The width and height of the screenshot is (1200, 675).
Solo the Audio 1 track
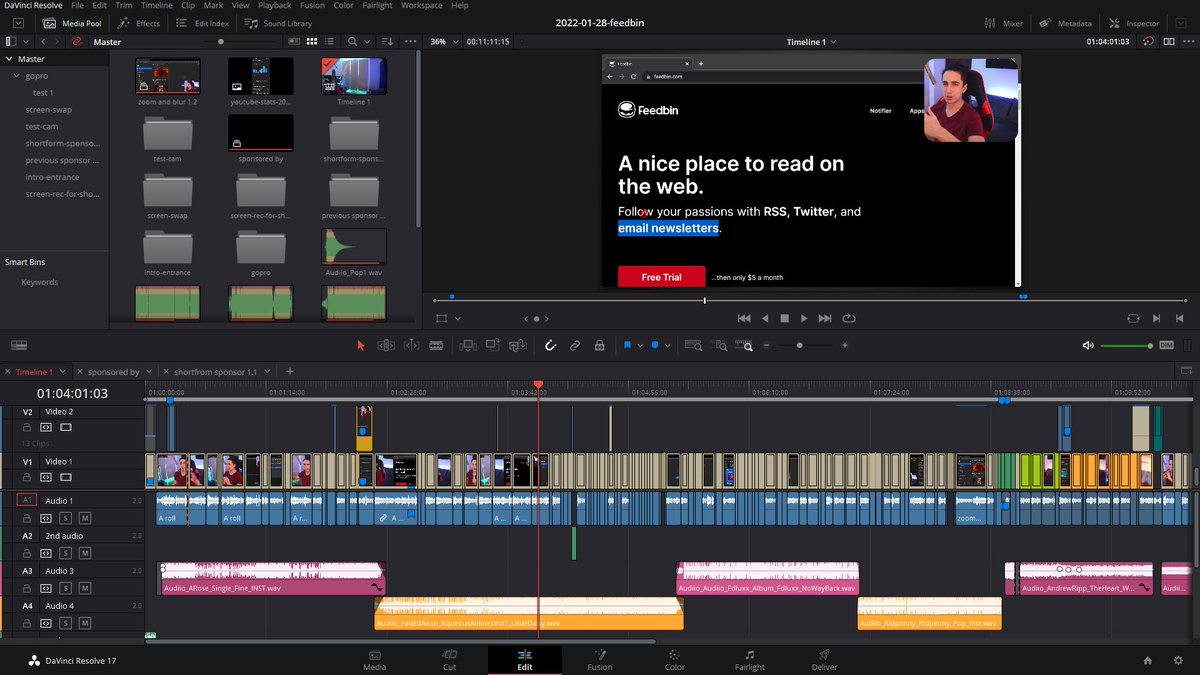[66, 519]
